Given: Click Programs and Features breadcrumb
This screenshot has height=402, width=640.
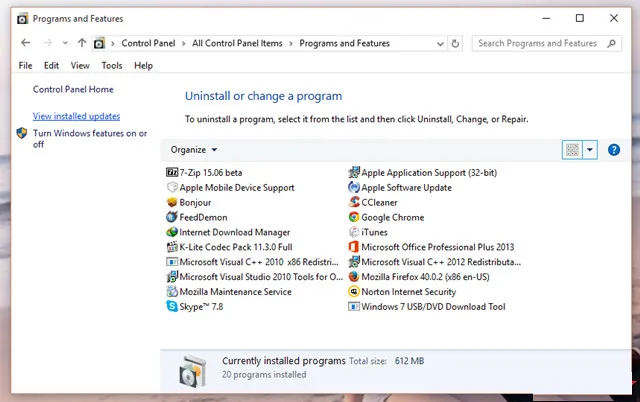Looking at the screenshot, I should (x=344, y=43).
